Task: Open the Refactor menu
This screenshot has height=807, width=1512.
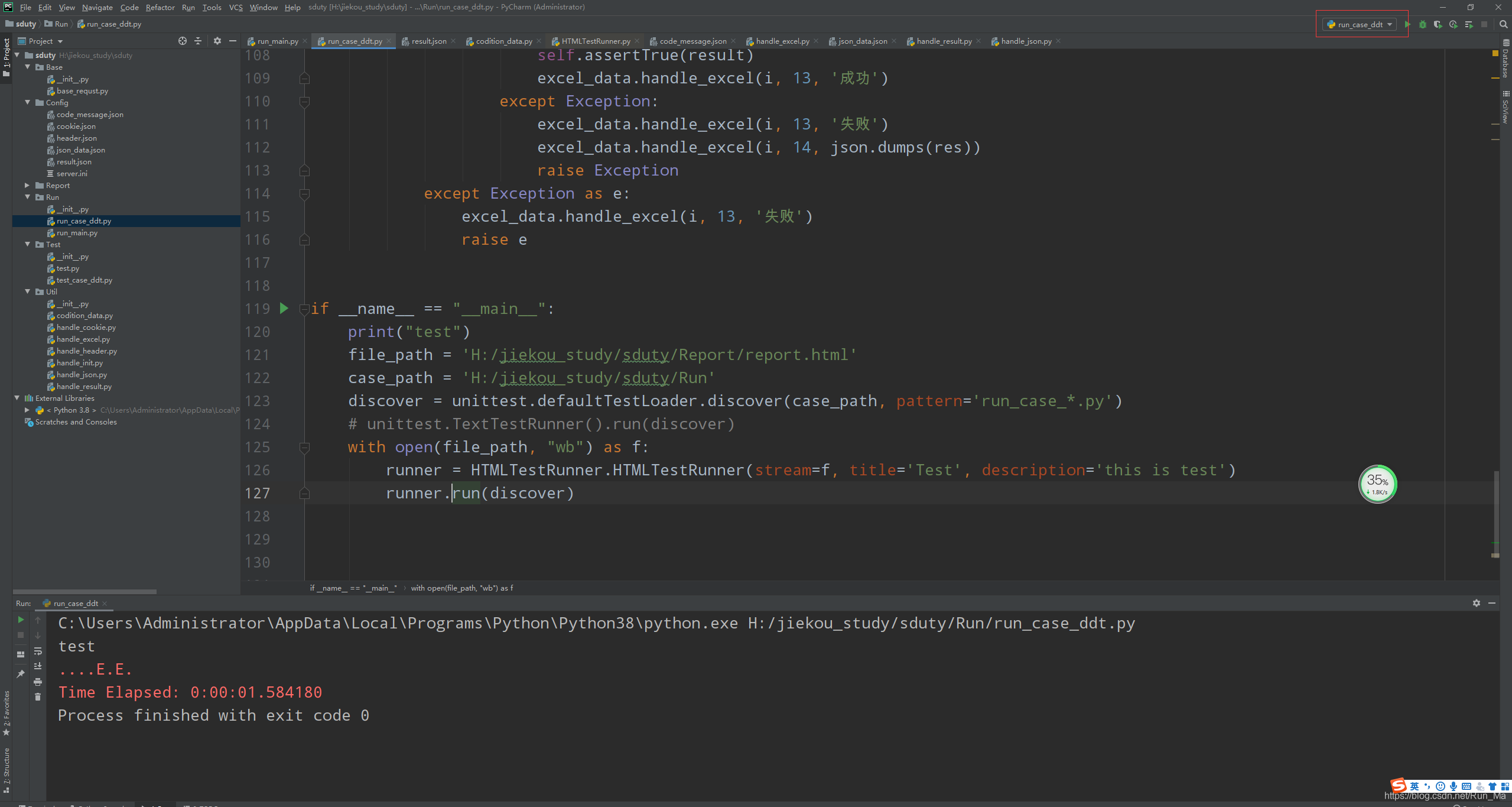Action: (x=160, y=7)
